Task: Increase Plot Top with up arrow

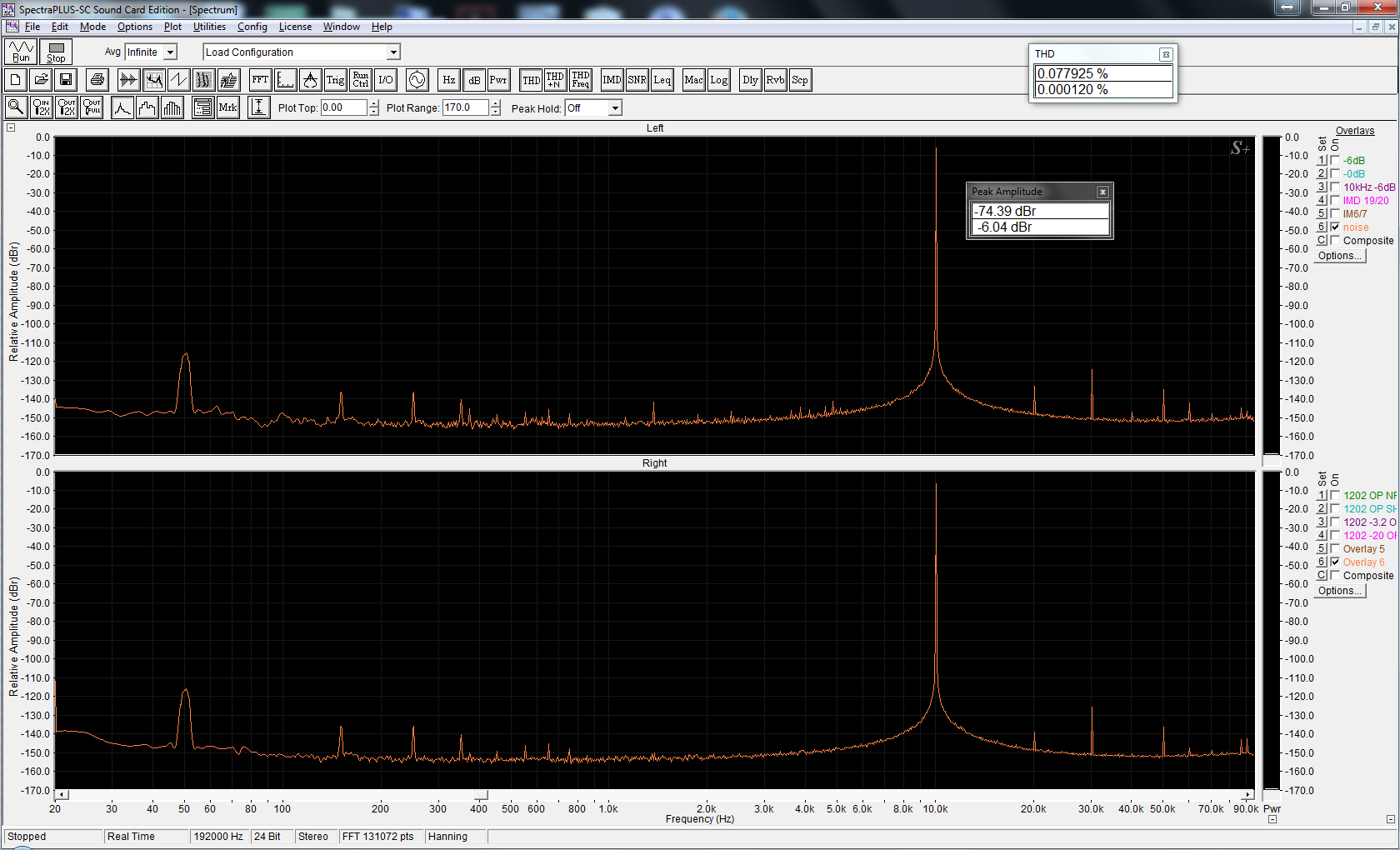Action: tap(373, 104)
